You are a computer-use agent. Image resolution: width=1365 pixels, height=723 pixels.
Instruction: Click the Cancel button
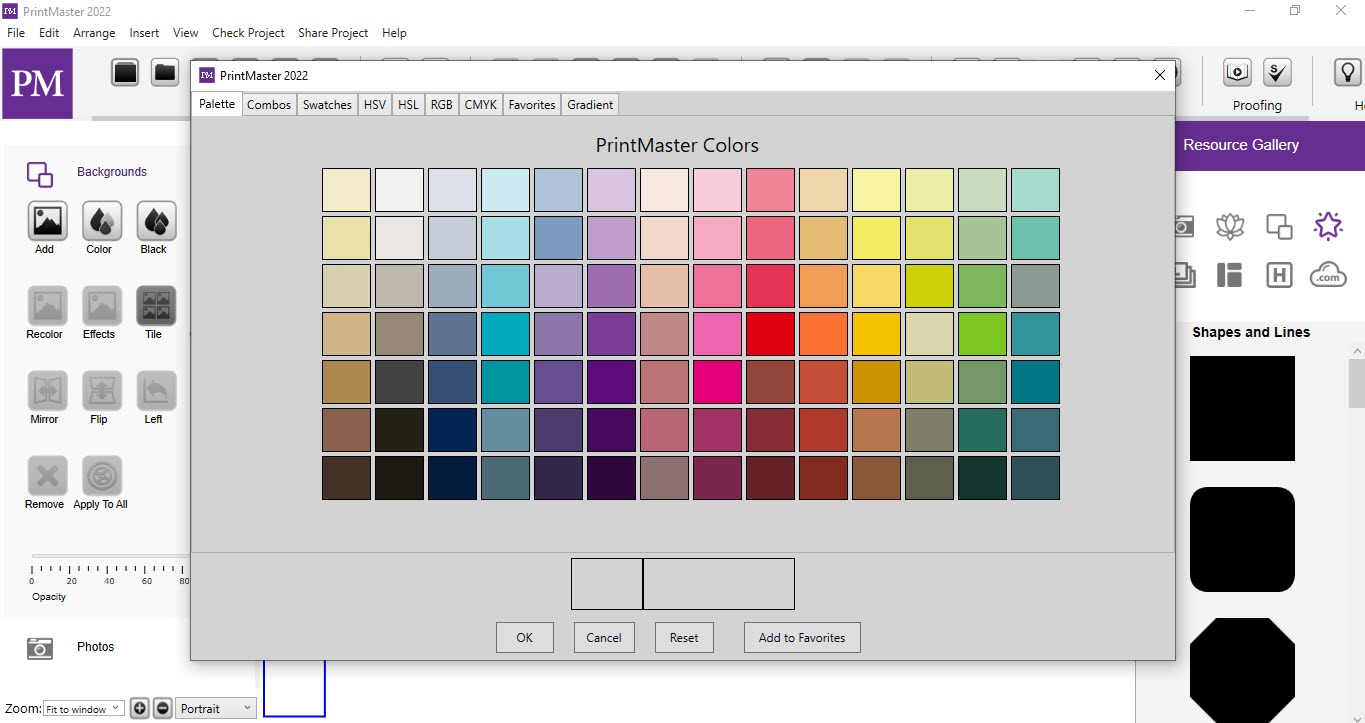[x=604, y=638]
